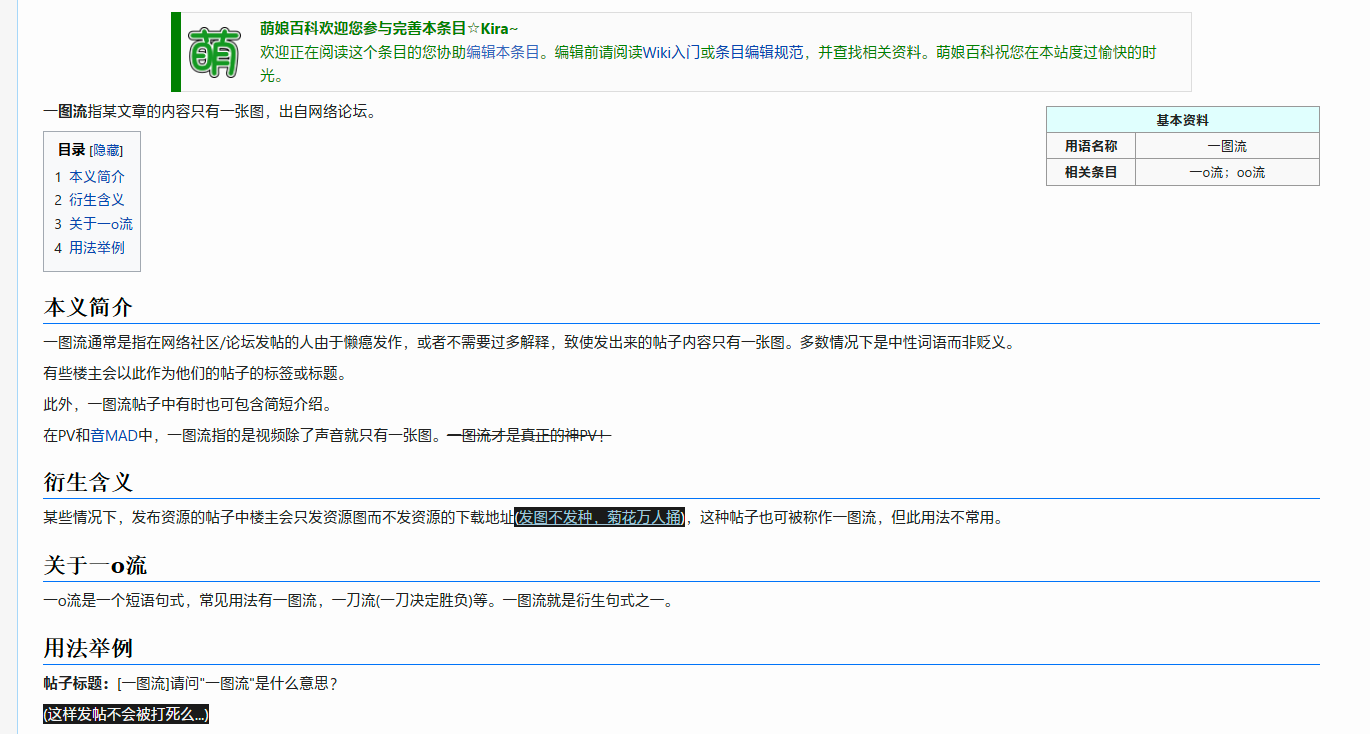Open the 音MAD link
The image size is (1370, 734).
pyautogui.click(x=114, y=435)
